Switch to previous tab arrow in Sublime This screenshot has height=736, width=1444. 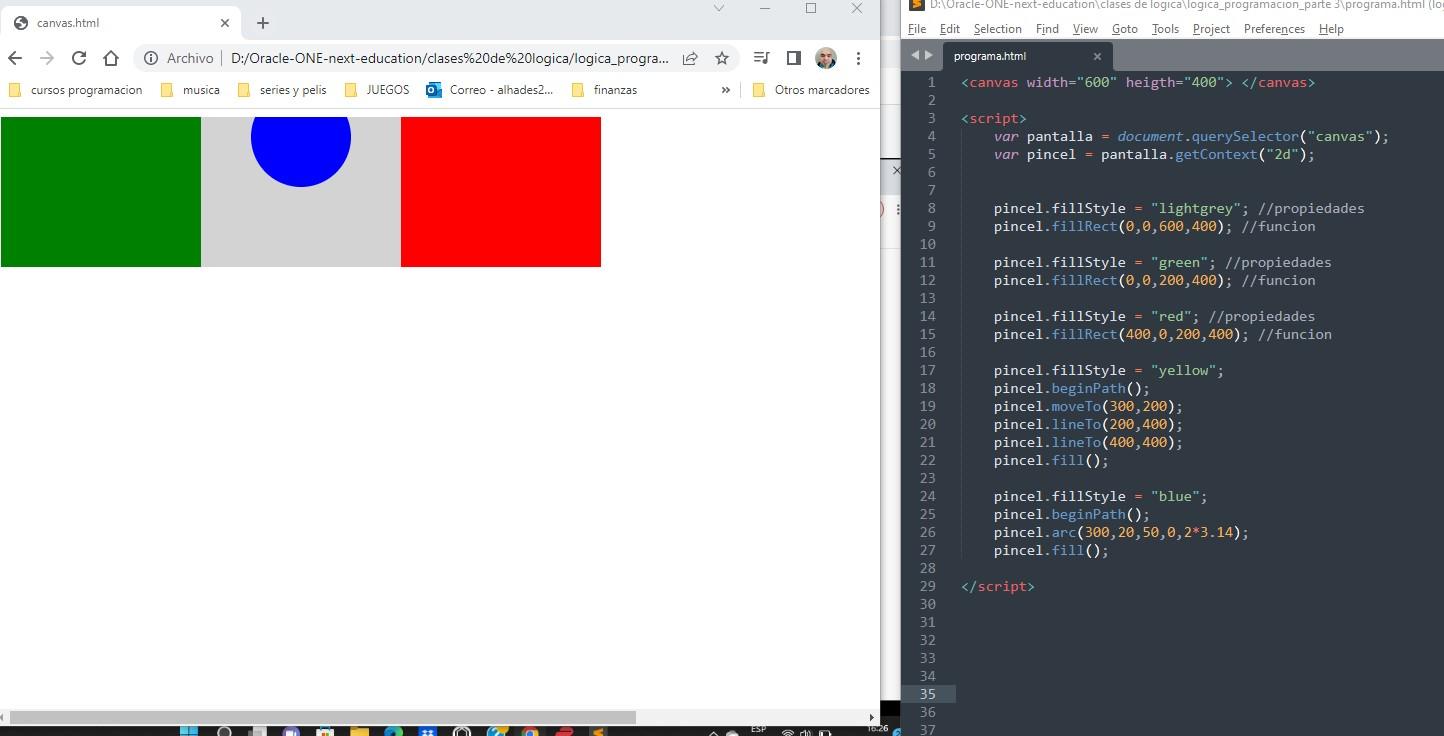click(x=915, y=56)
